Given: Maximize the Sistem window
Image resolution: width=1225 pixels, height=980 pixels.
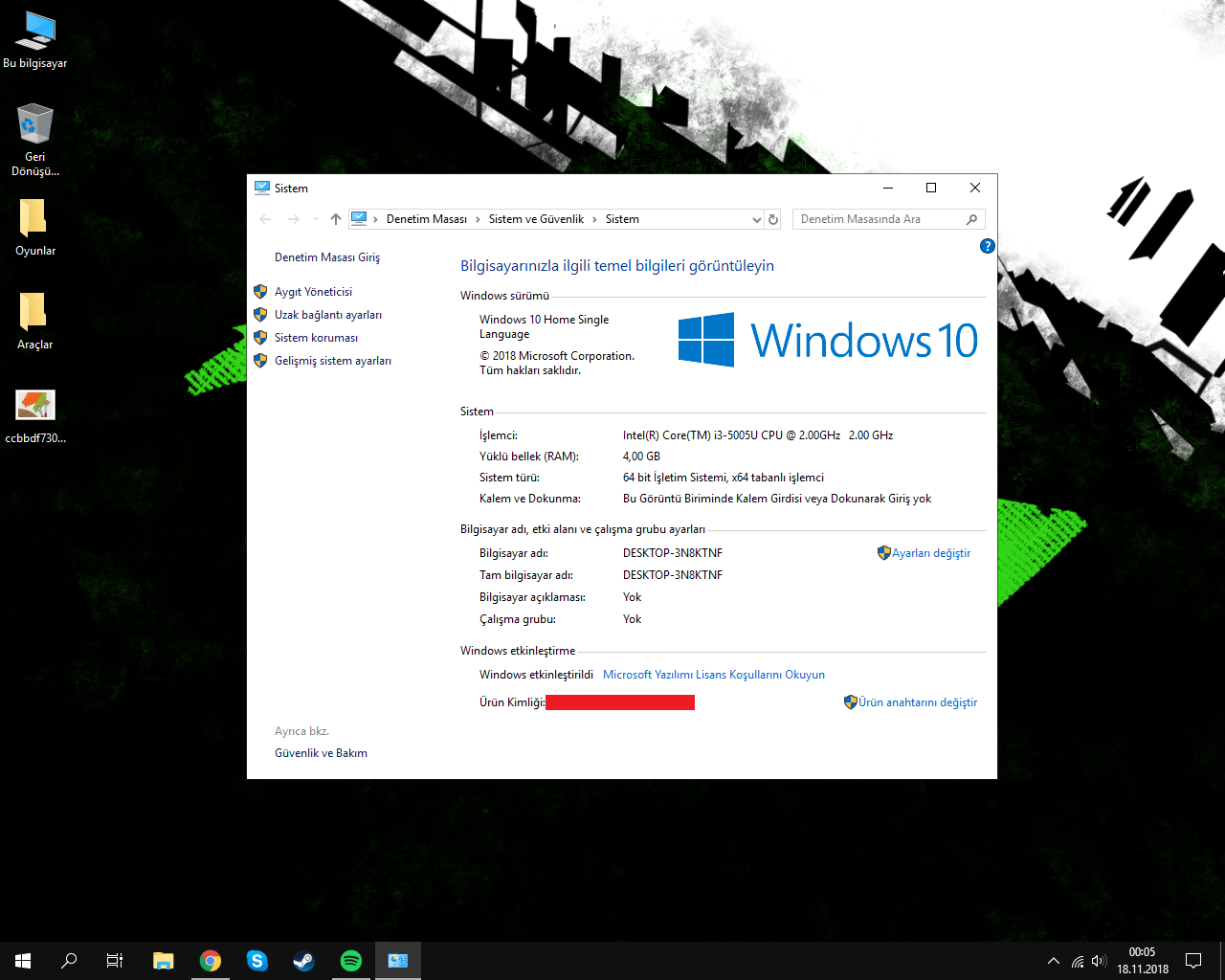Looking at the screenshot, I should pos(931,188).
